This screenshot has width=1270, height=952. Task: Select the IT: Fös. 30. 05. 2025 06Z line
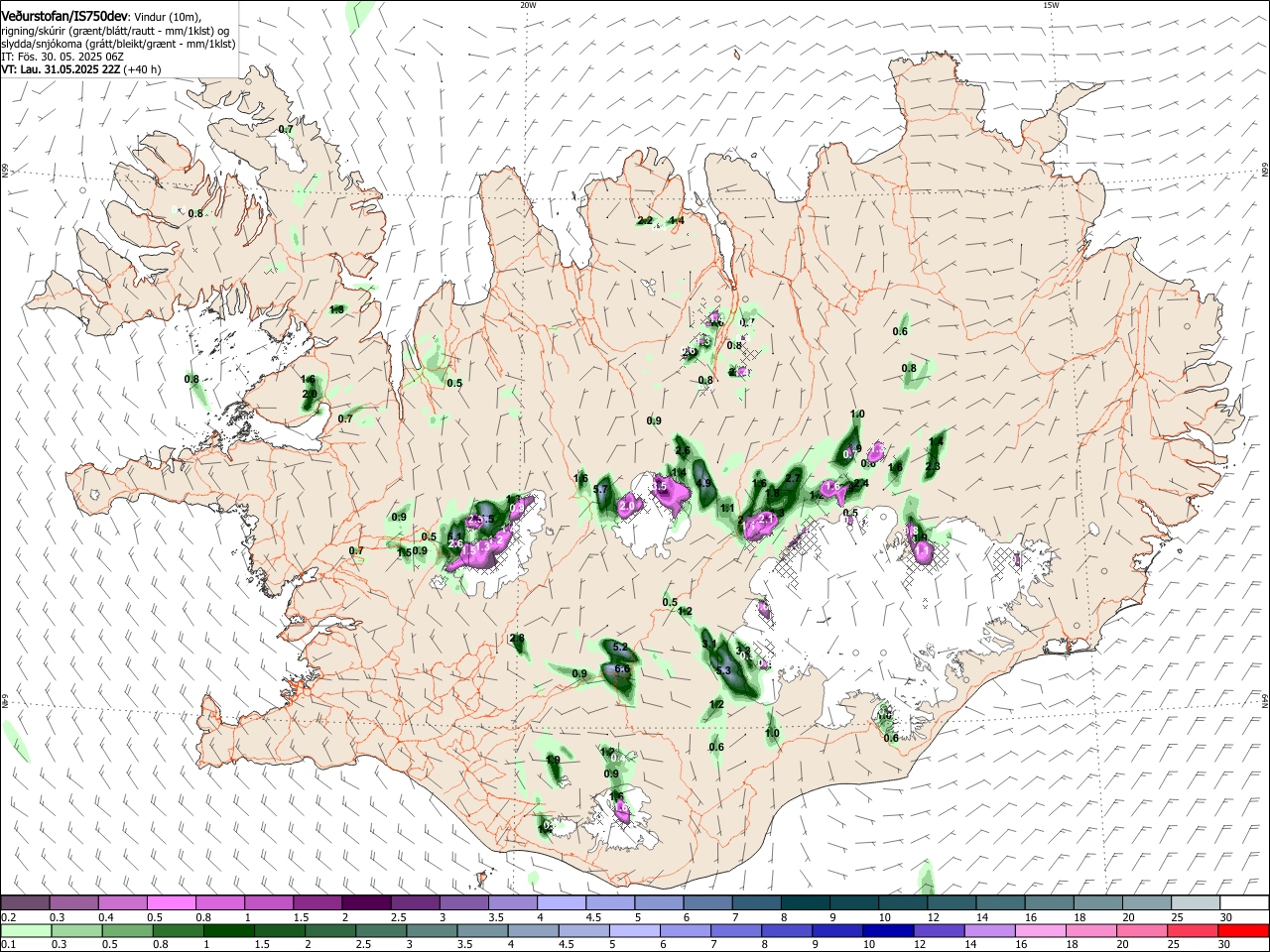tap(62, 57)
